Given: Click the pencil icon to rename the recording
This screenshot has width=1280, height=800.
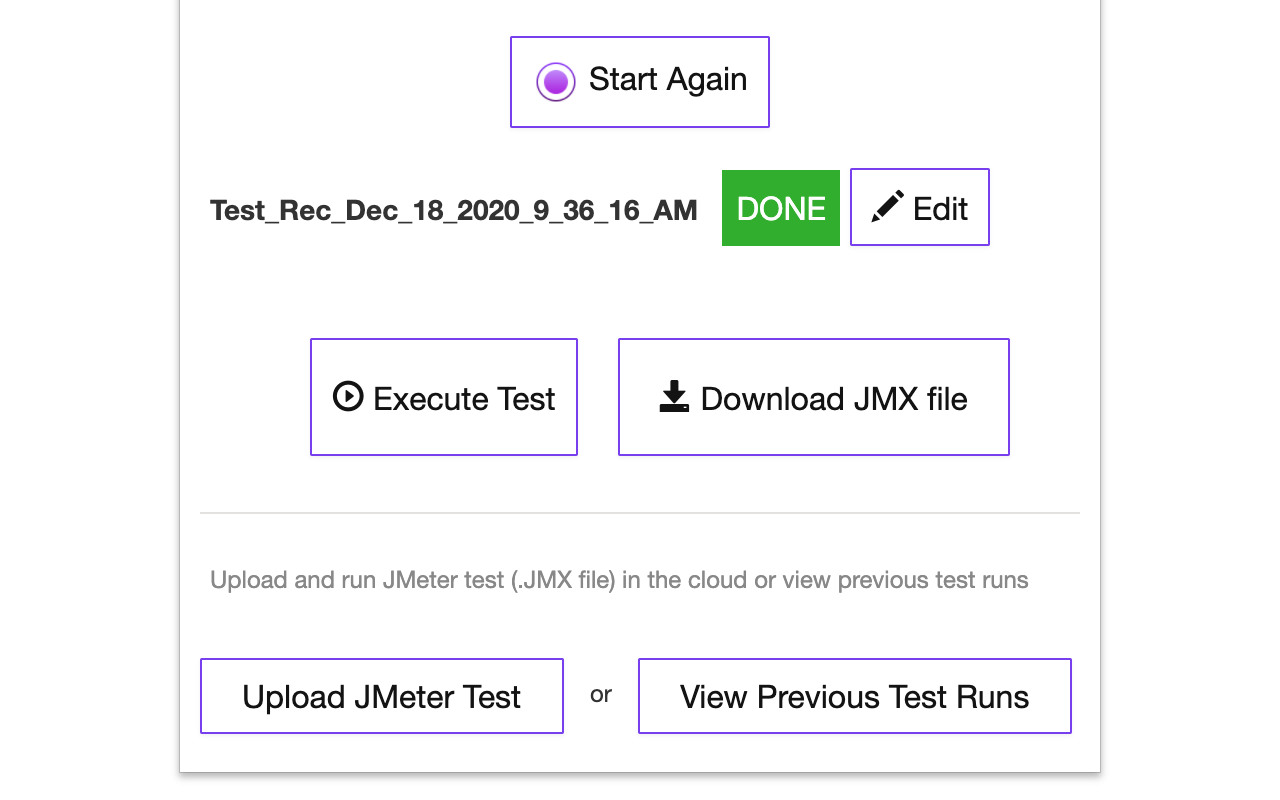Looking at the screenshot, I should tap(886, 206).
